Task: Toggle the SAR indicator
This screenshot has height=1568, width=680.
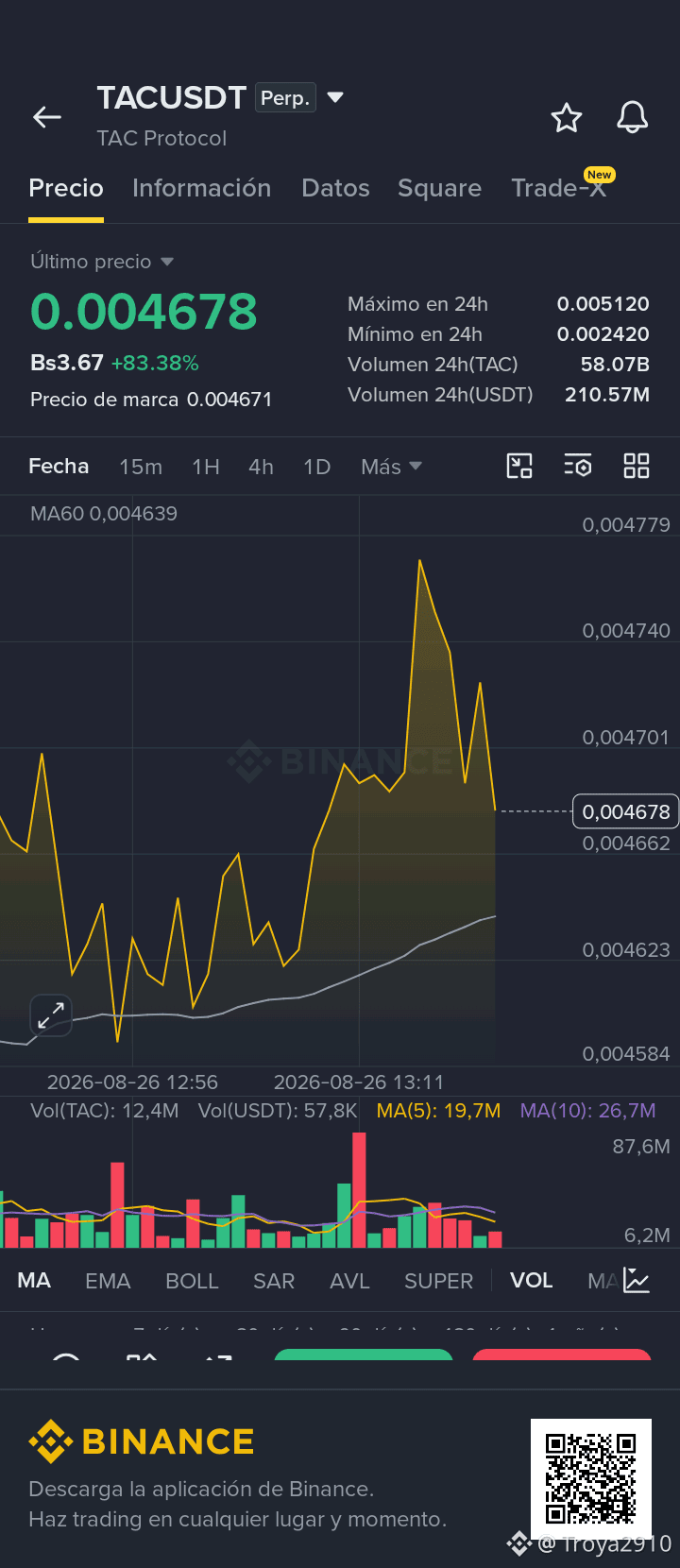Action: click(x=274, y=1281)
